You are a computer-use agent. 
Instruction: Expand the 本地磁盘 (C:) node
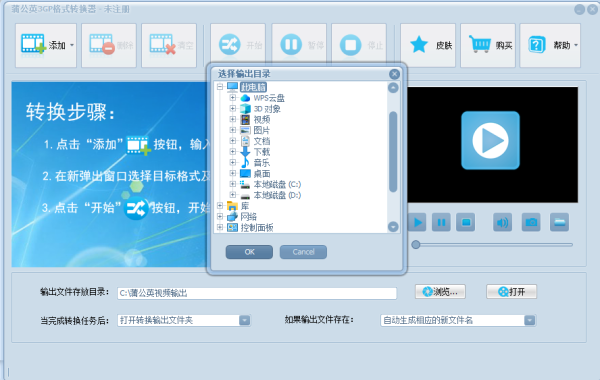click(233, 184)
